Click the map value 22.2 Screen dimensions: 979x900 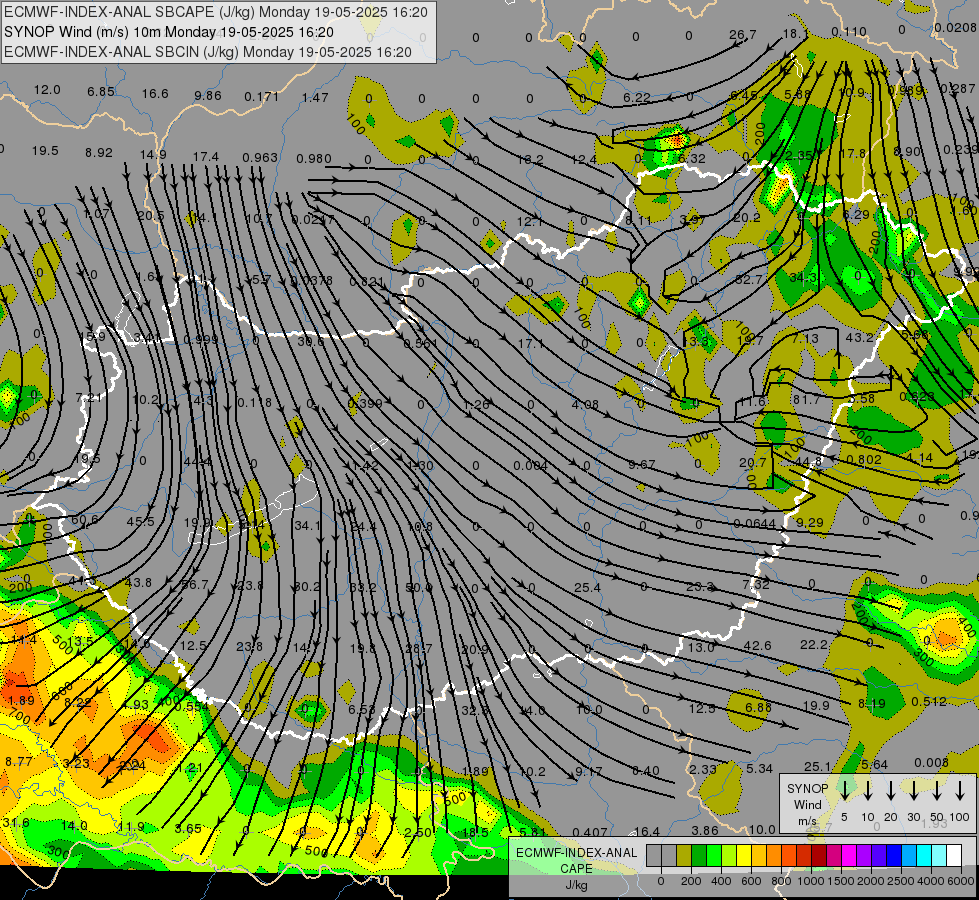814,644
